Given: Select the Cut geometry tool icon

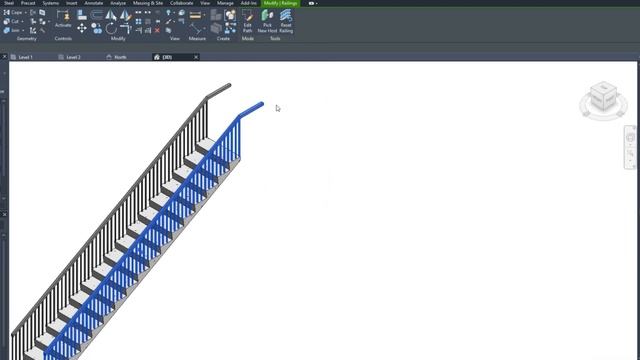Looking at the screenshot, I should [7, 21].
